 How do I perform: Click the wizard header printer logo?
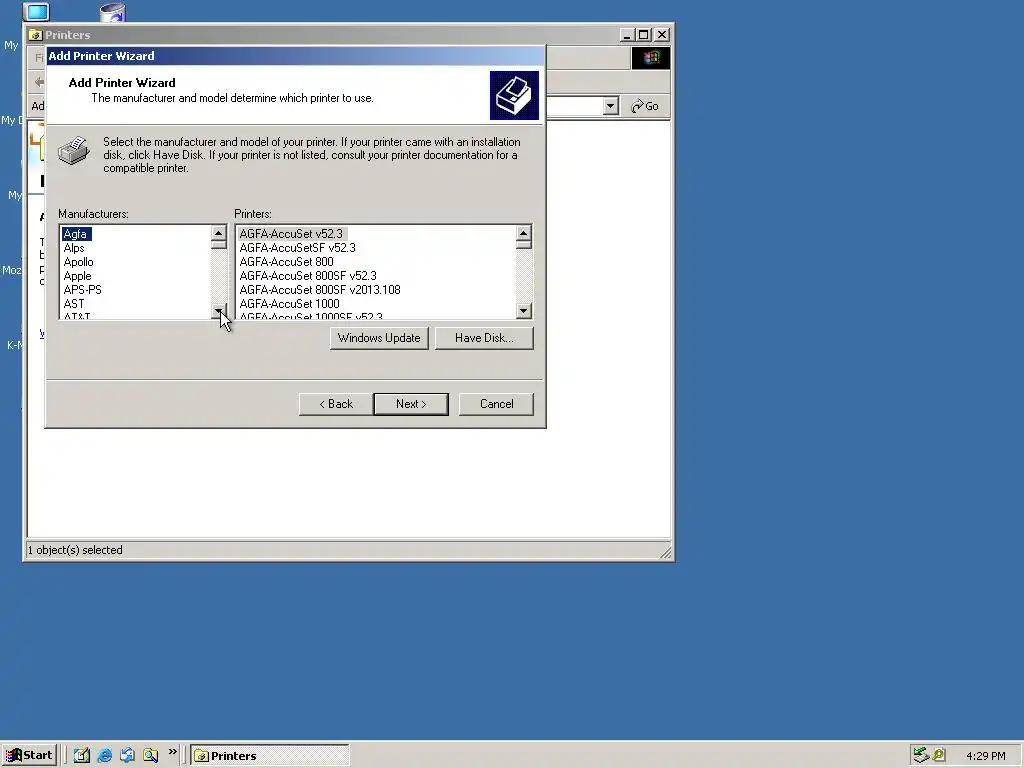click(x=515, y=95)
